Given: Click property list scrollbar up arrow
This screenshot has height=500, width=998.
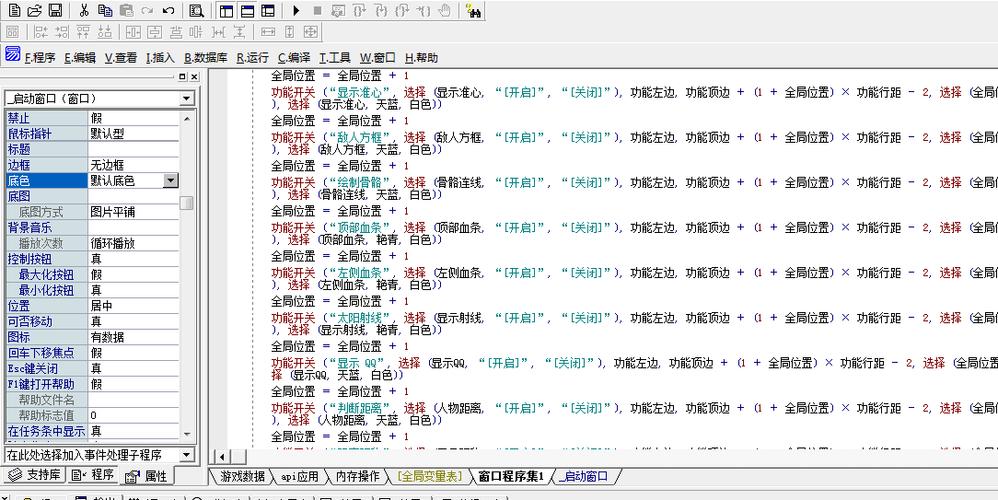Looking at the screenshot, I should (186, 118).
